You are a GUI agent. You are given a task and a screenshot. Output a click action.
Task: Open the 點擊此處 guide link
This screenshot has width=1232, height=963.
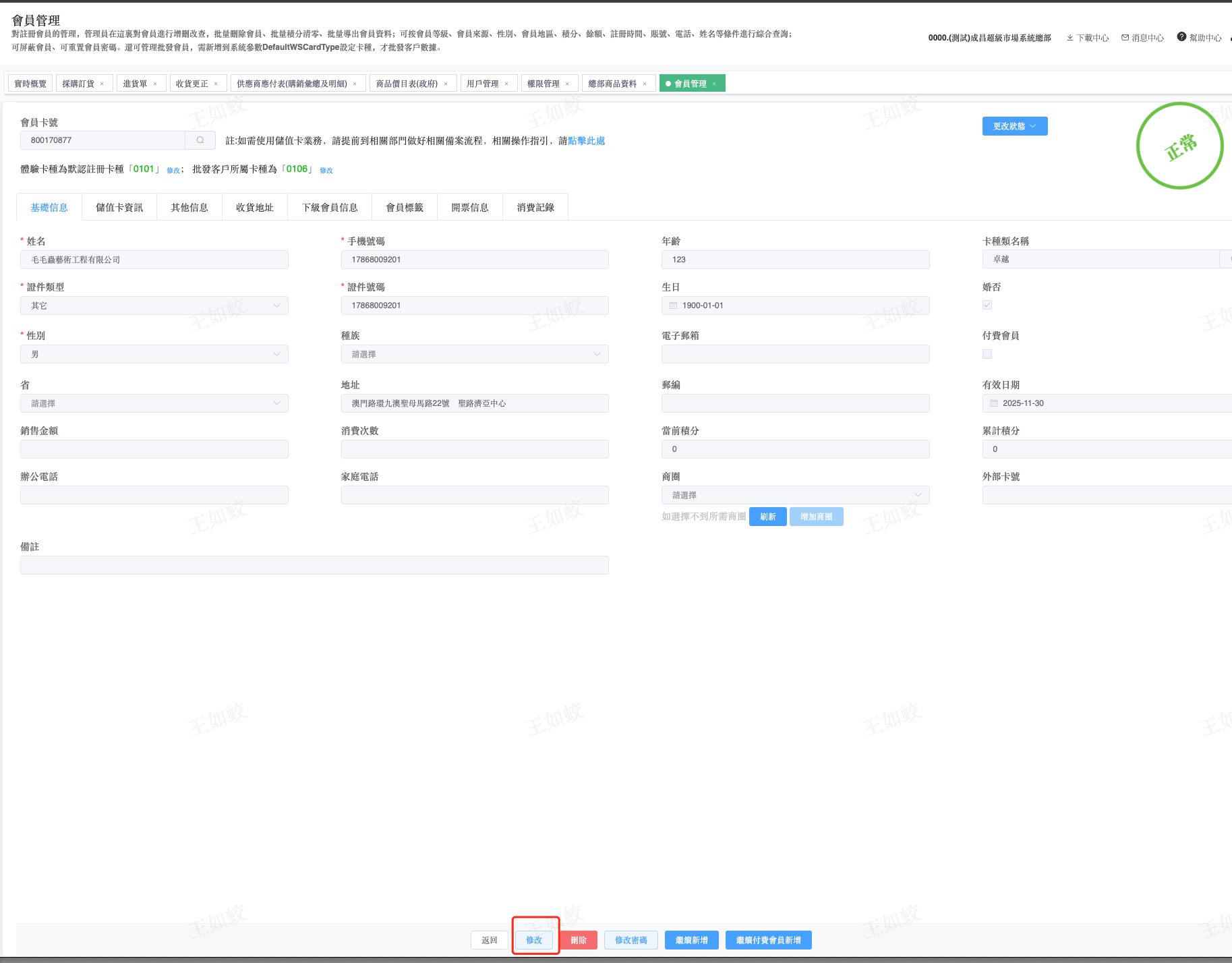587,140
